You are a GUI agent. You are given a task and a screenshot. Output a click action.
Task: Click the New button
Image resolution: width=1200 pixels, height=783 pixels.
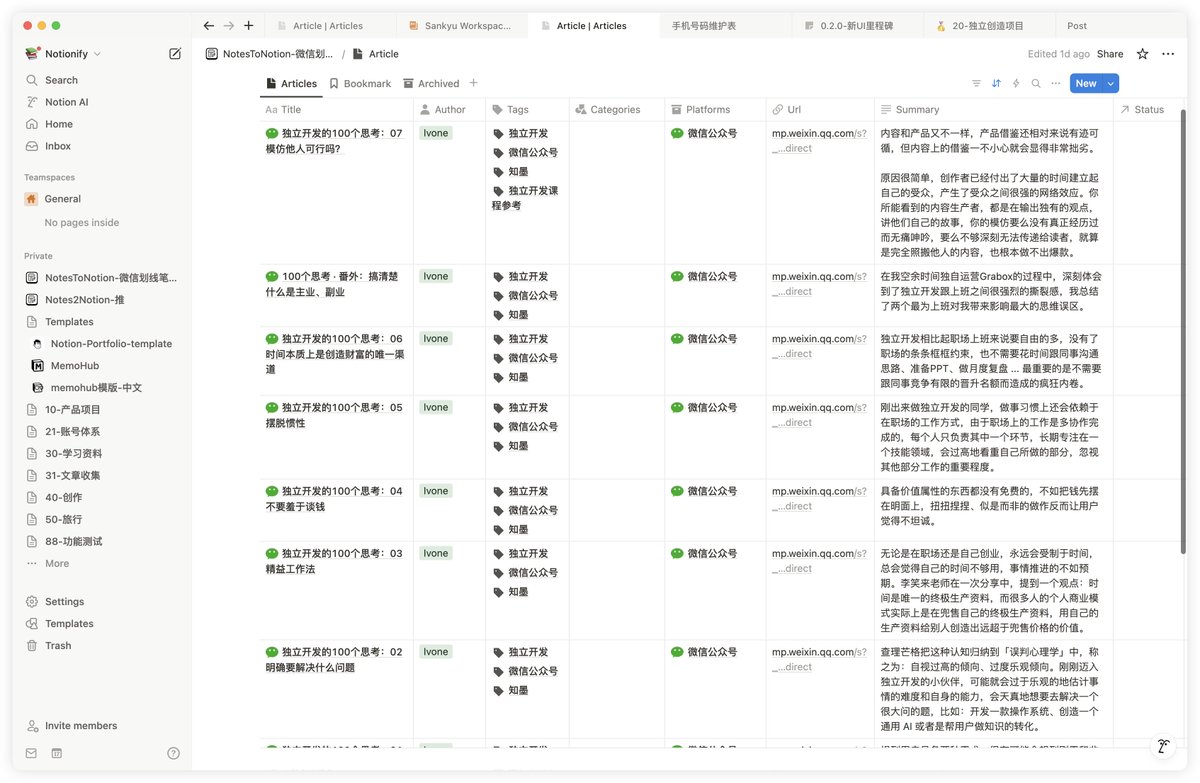[1086, 84]
